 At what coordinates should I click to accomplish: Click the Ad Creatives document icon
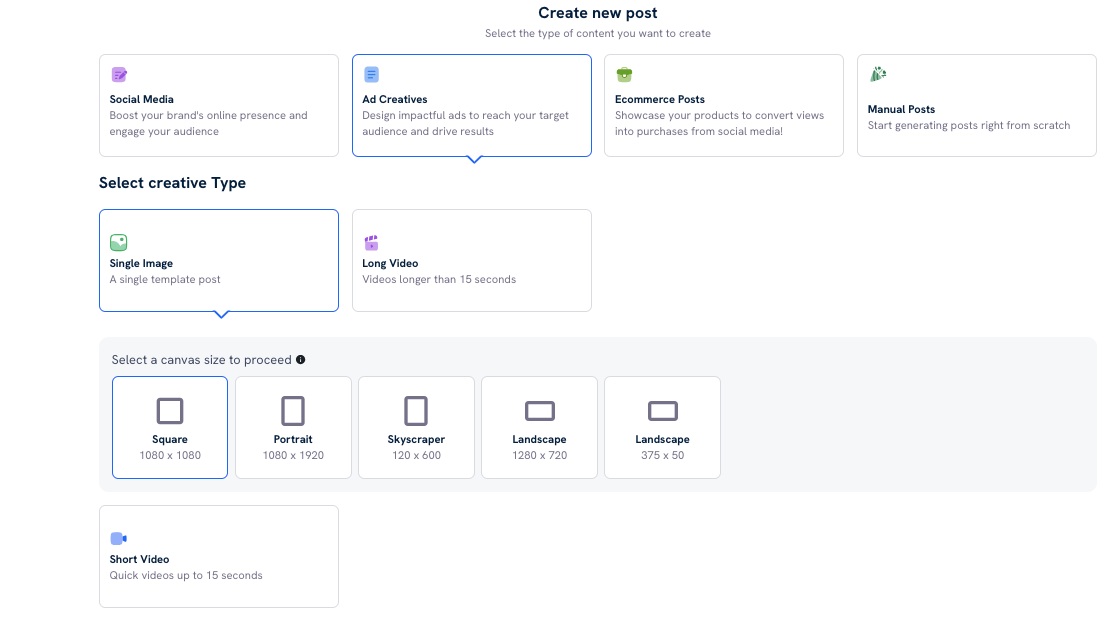click(x=371, y=75)
